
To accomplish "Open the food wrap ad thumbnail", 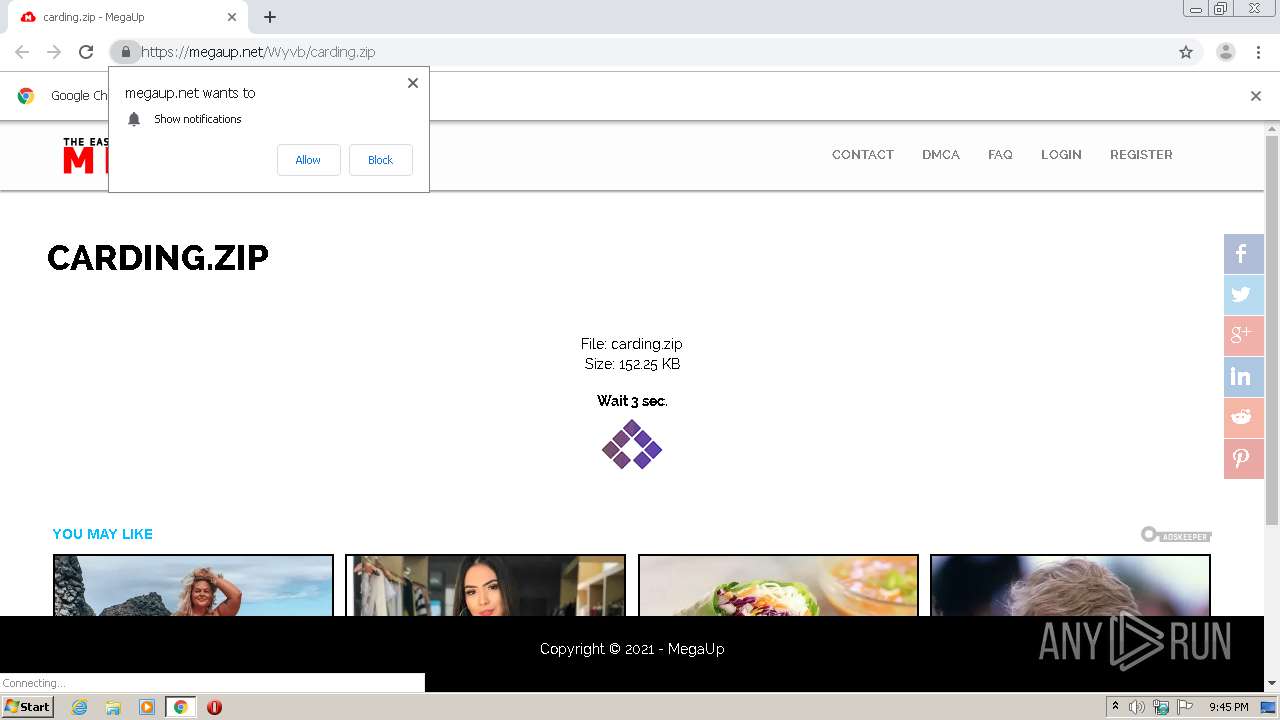I will (x=778, y=585).
